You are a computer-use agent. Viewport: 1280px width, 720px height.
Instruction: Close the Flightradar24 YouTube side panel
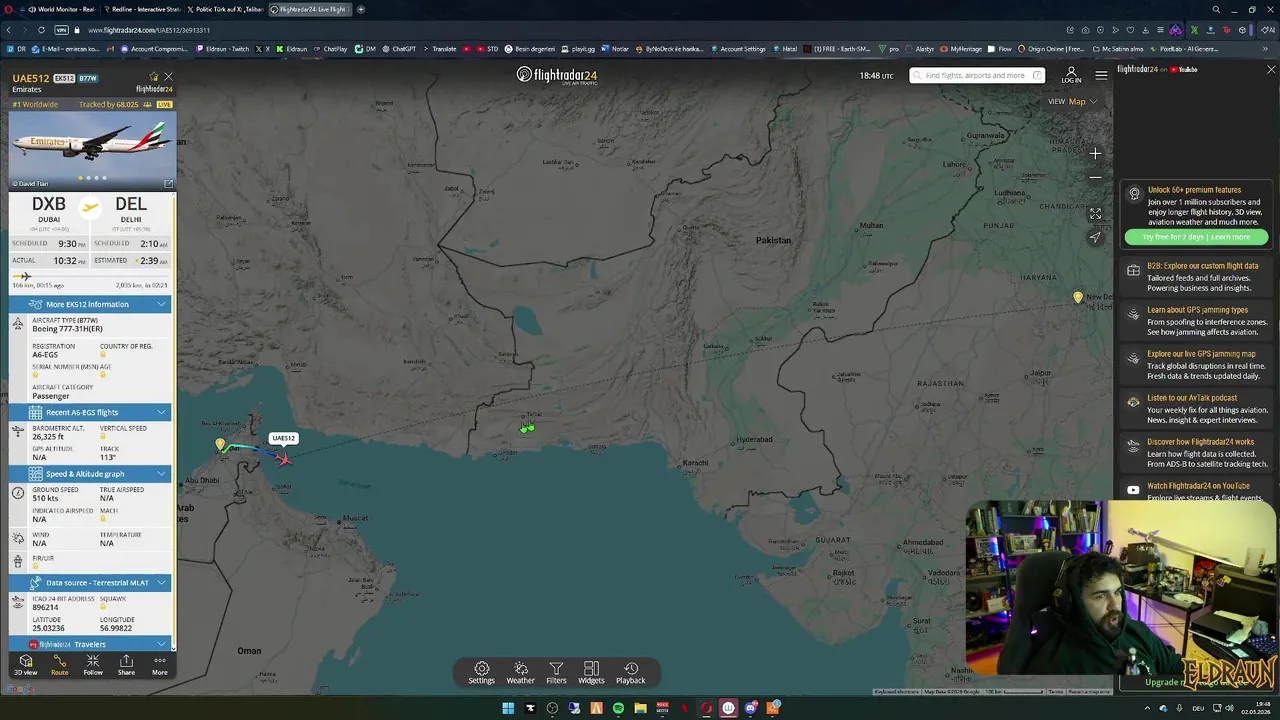1271,70
